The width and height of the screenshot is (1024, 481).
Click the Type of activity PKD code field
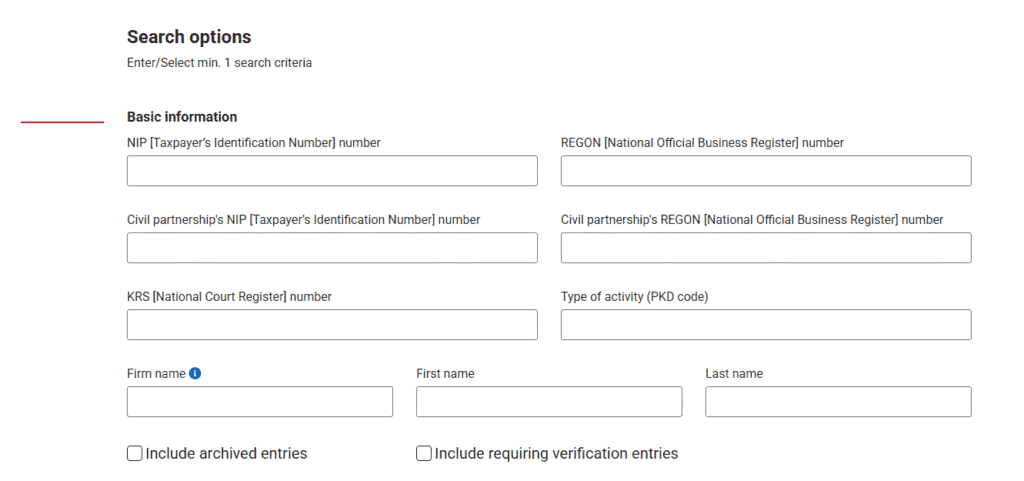coord(766,325)
